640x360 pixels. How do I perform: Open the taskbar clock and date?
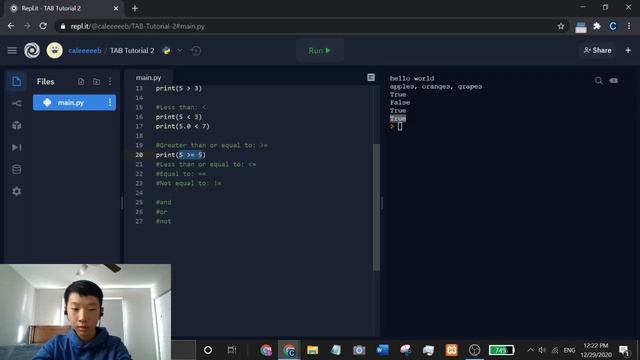596,350
